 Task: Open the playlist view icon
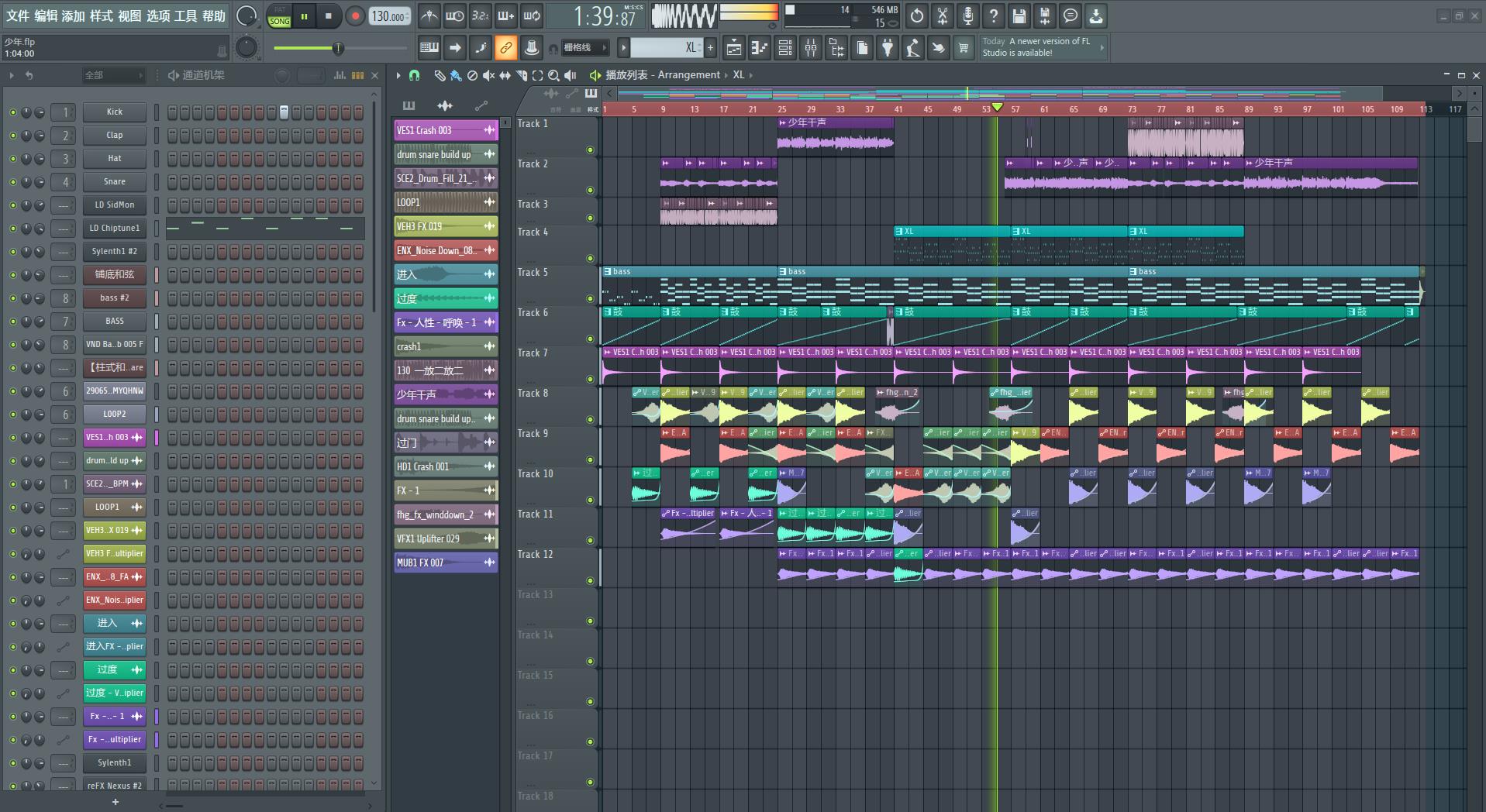coord(733,48)
